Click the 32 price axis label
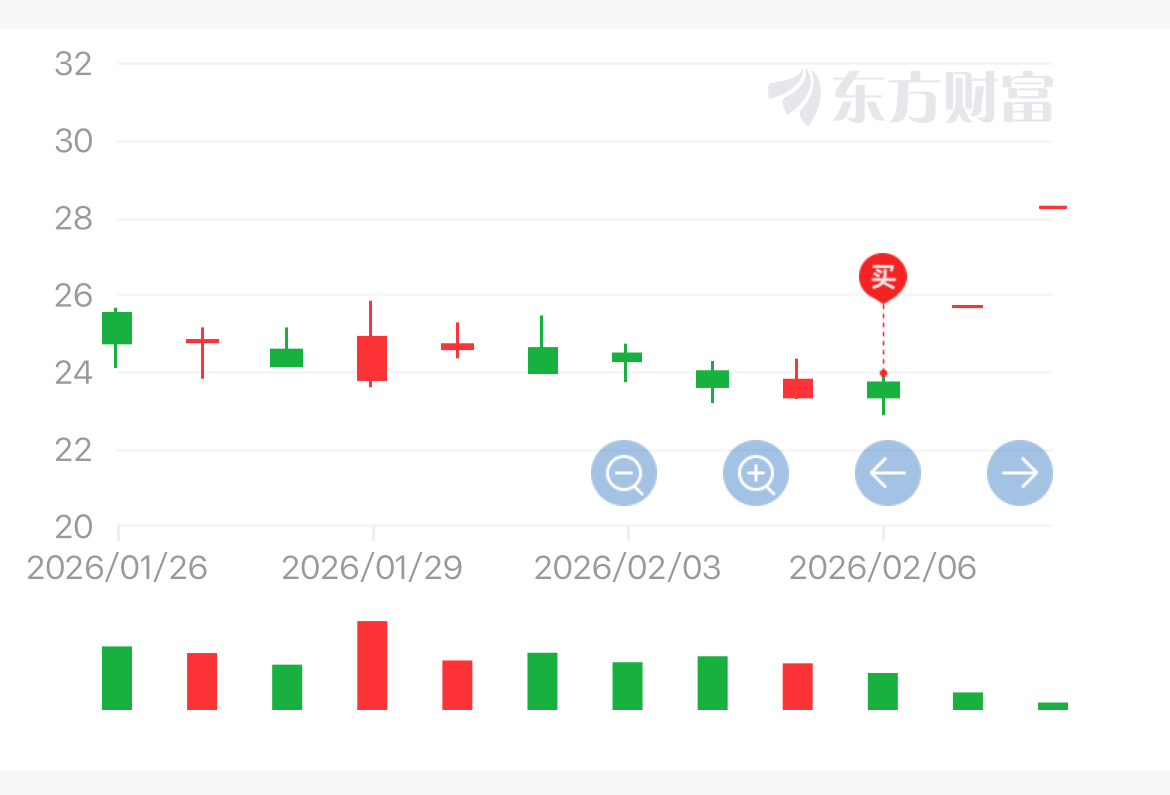1170x795 pixels. click(x=73, y=64)
